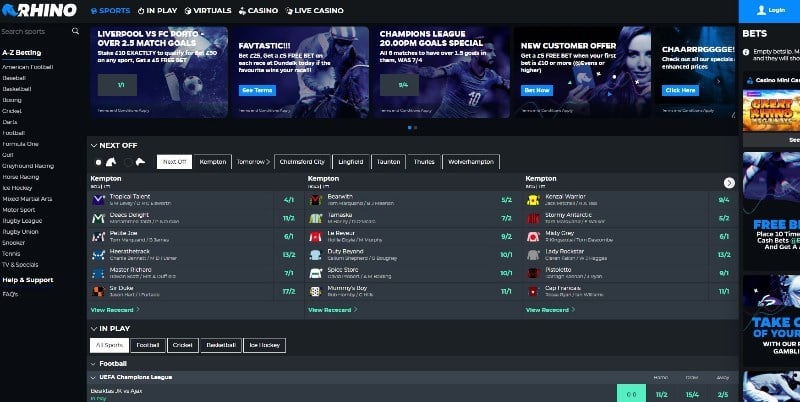Collapse the Football in-play group
This screenshot has width=800, height=402.
pyautogui.click(x=93, y=364)
